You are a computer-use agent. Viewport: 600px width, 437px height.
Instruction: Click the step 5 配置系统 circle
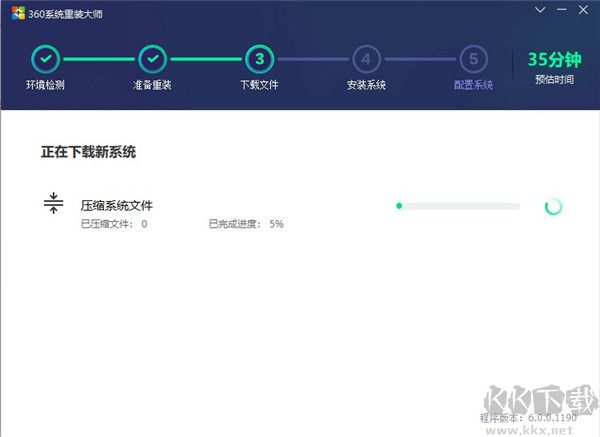tap(474, 59)
